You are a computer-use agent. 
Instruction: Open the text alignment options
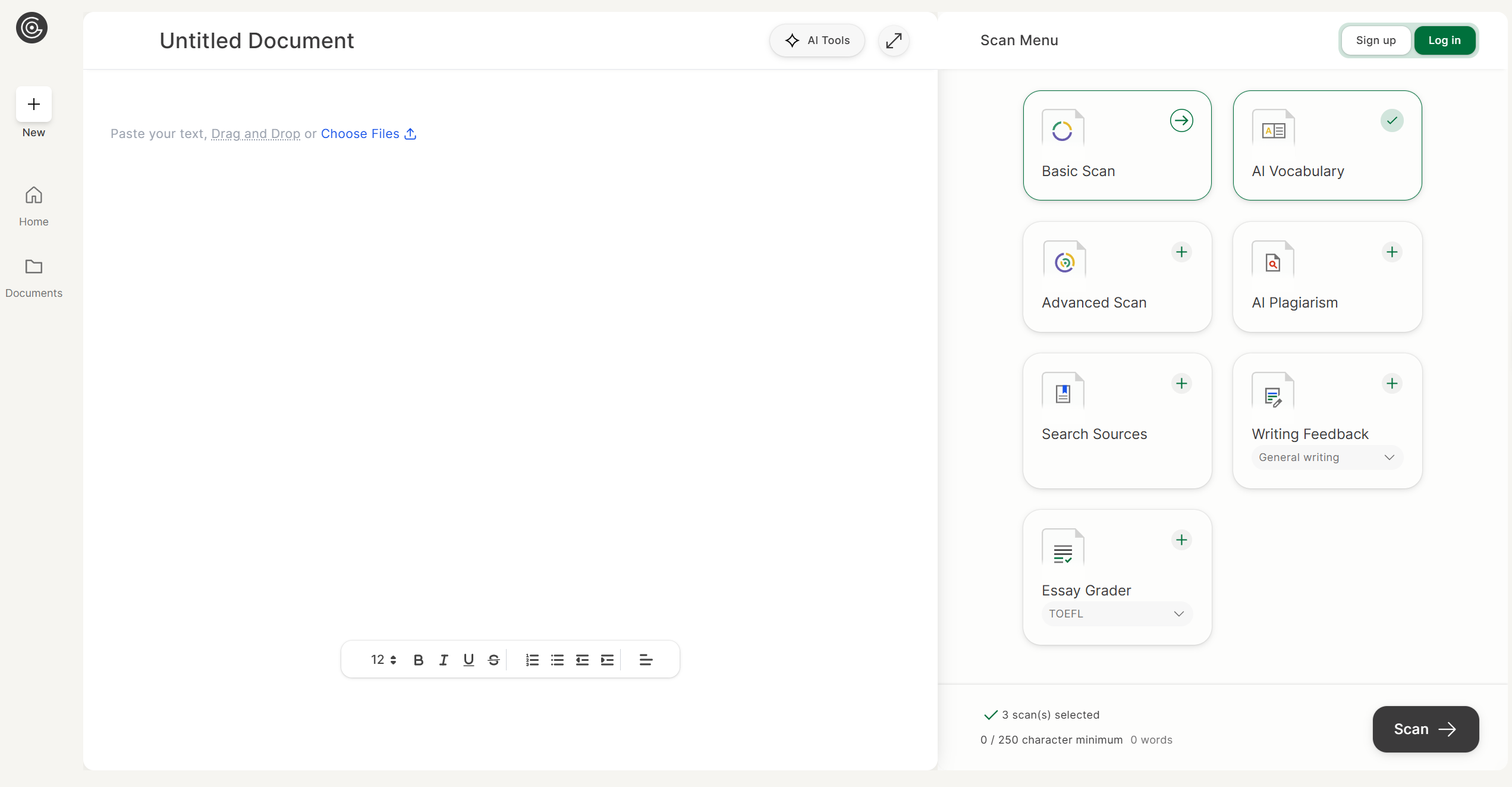coord(646,660)
